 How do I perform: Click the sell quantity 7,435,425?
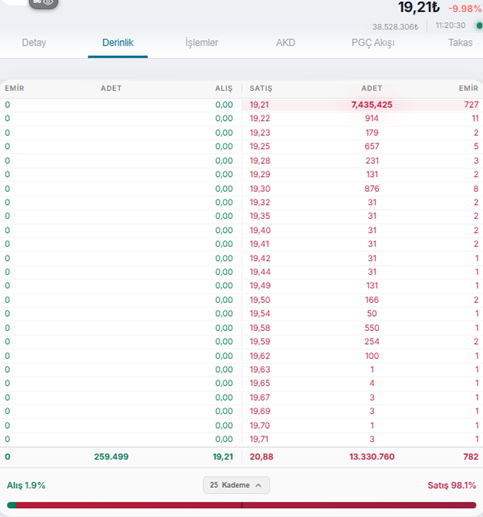[372, 105]
